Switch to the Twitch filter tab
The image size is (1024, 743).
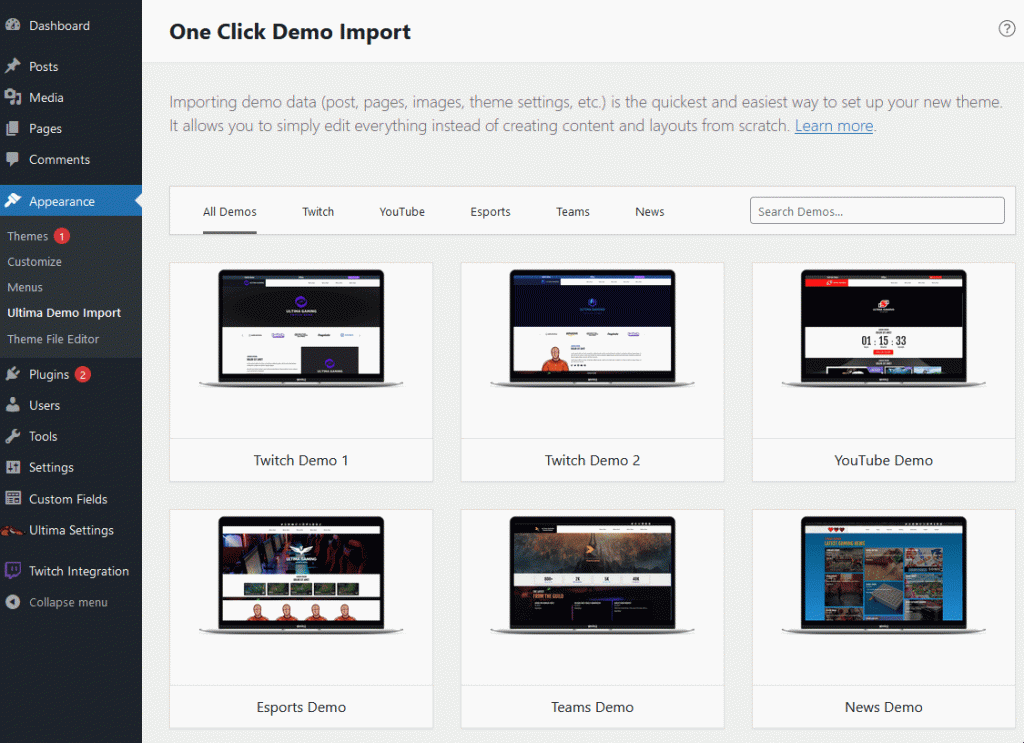click(317, 212)
